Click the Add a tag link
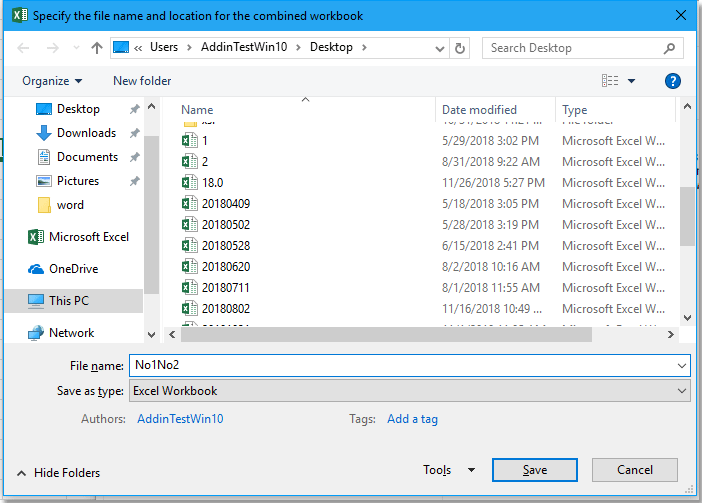The height and width of the screenshot is (503, 702). coord(412,419)
